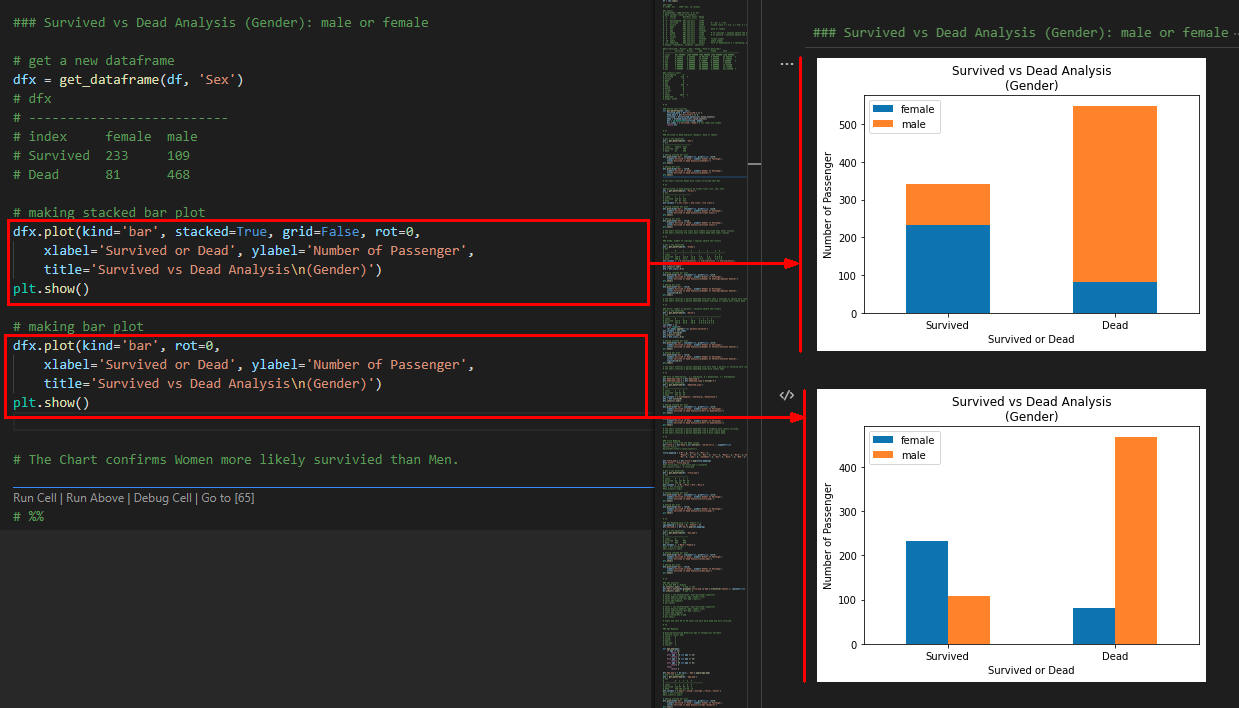The height and width of the screenshot is (708, 1239).
Task: Open the stacked bar chart output image
Action: coord(1011,204)
